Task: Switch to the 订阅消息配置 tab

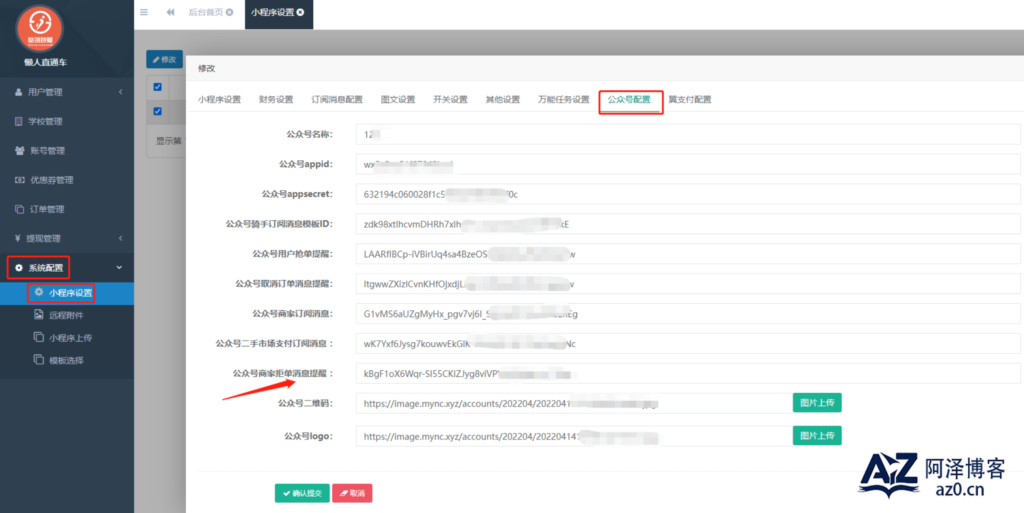Action: 337,100
